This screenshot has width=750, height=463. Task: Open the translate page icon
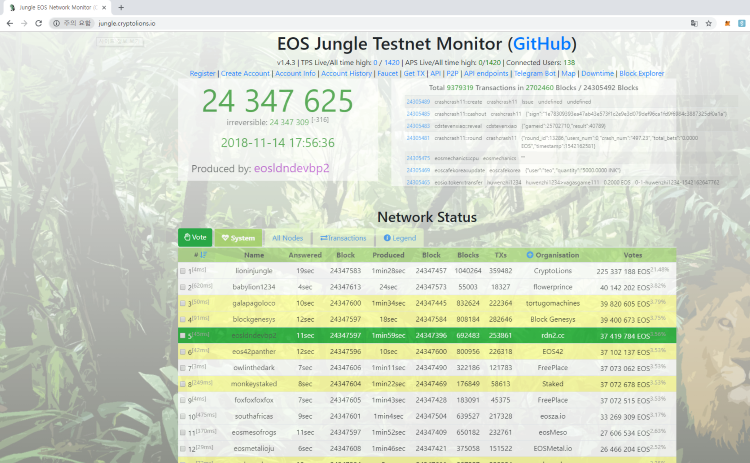(x=694, y=23)
